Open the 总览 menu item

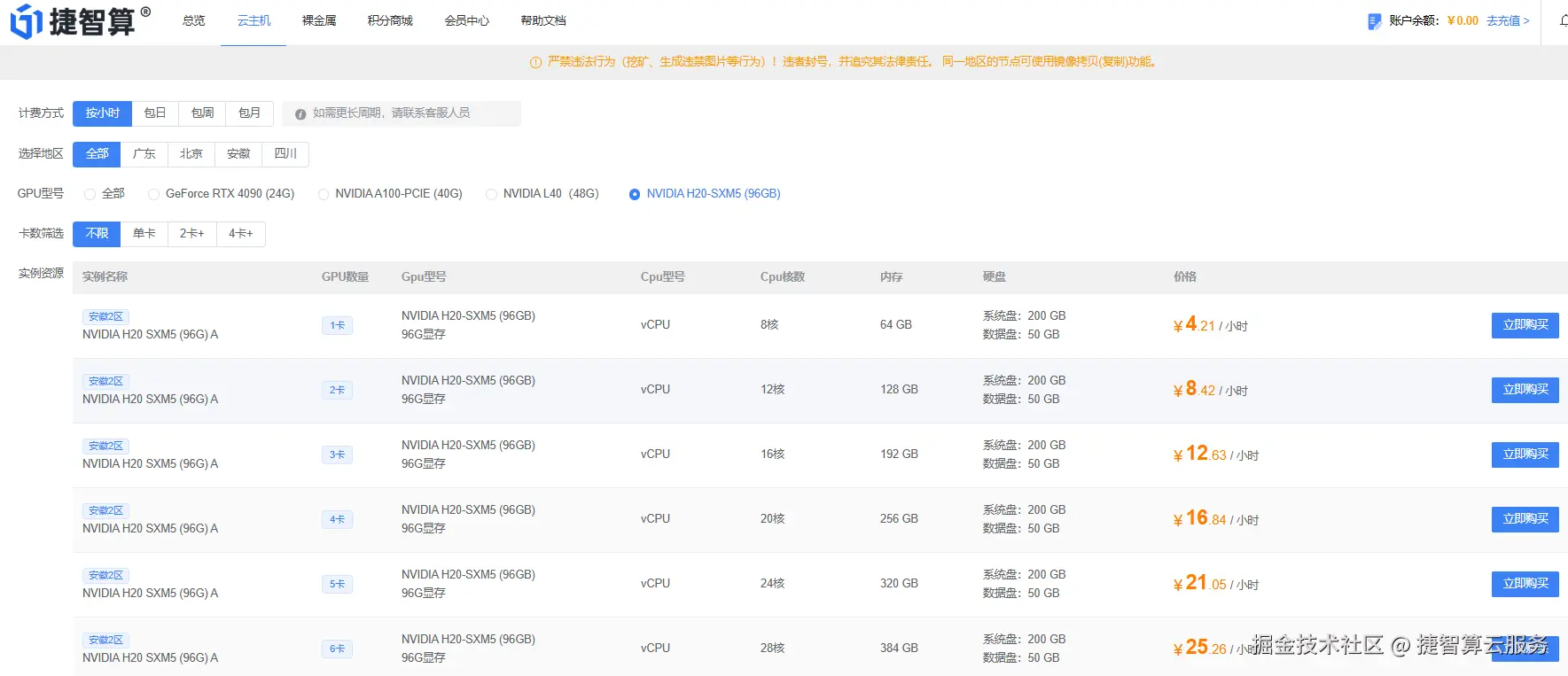[194, 20]
